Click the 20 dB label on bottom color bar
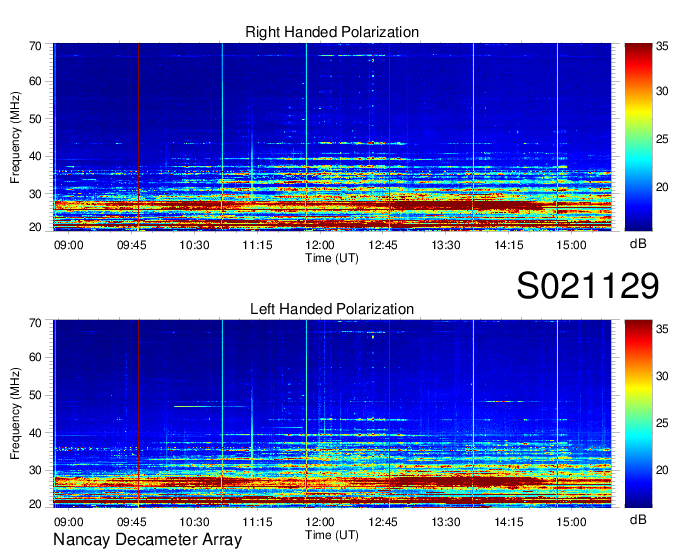680x552 pixels. coord(662,470)
